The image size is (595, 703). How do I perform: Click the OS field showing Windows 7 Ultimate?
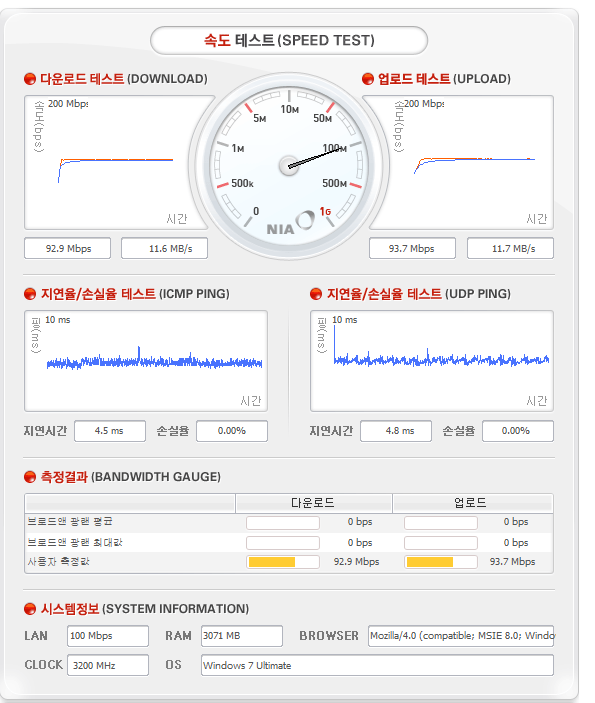pyautogui.click(x=377, y=665)
